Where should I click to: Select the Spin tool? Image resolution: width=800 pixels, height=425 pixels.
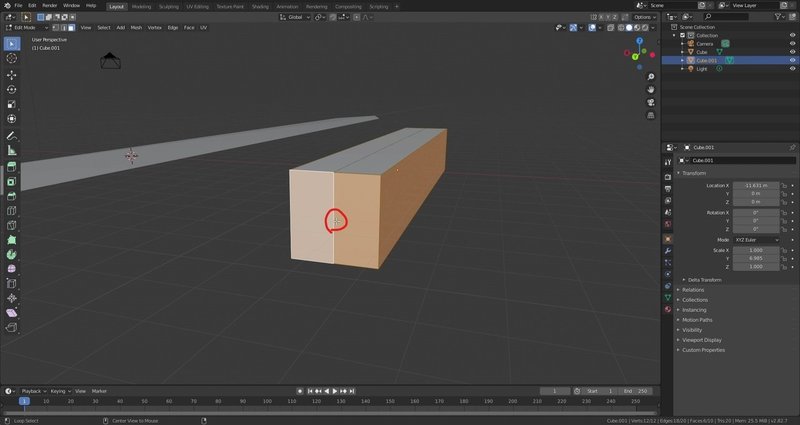[x=11, y=254]
